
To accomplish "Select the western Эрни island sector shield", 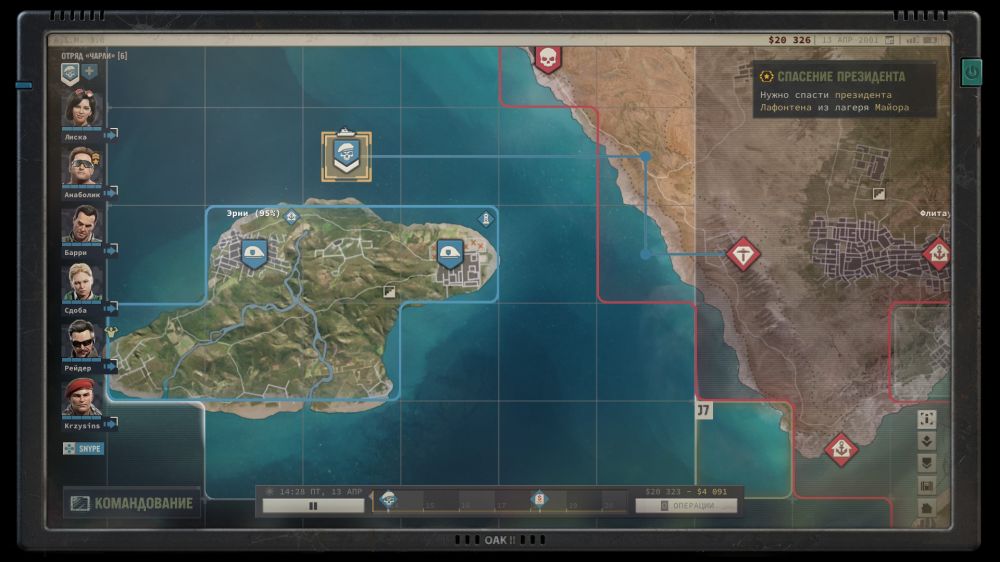I will (254, 254).
